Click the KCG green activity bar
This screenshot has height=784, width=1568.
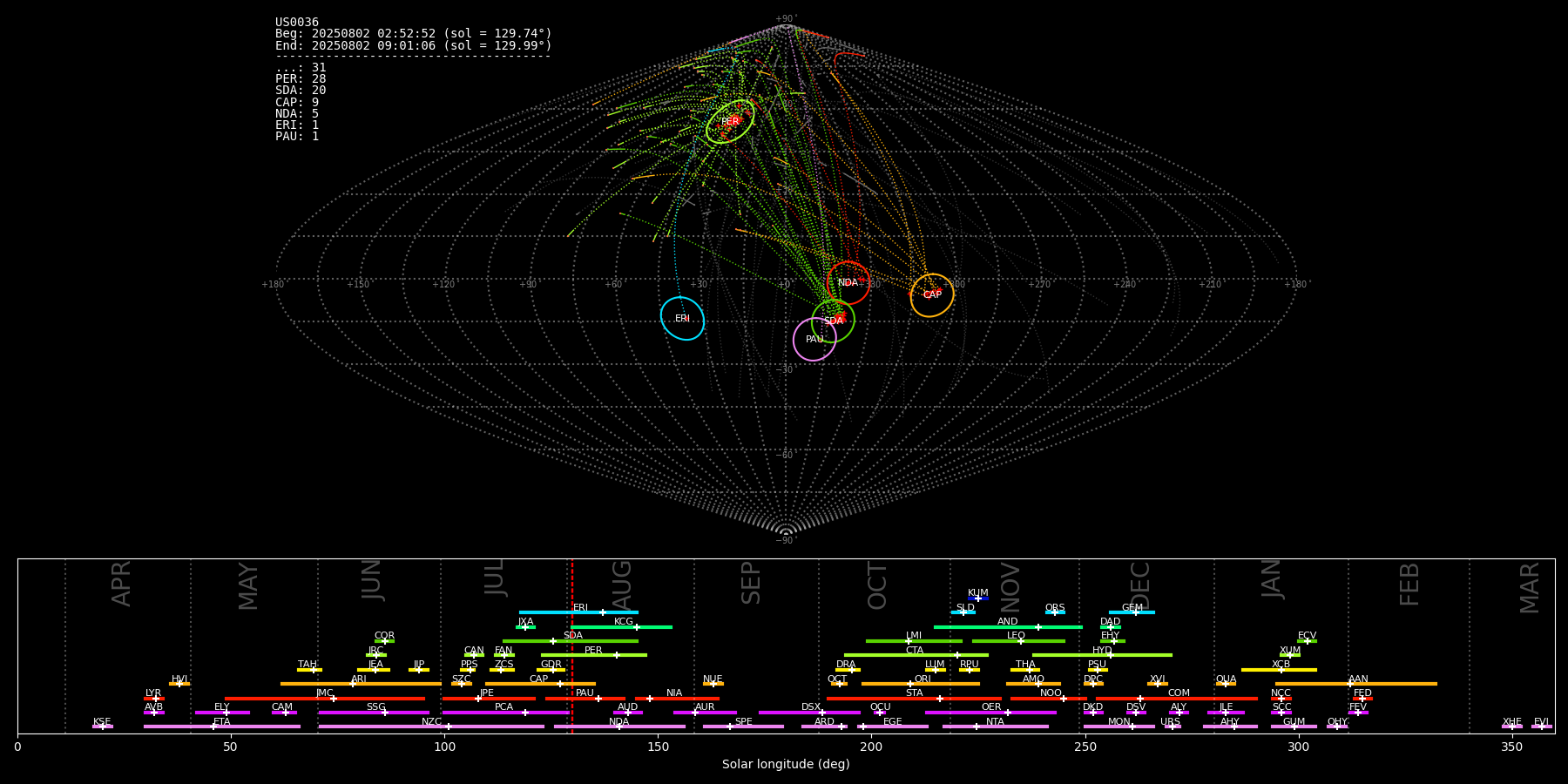tap(621, 627)
